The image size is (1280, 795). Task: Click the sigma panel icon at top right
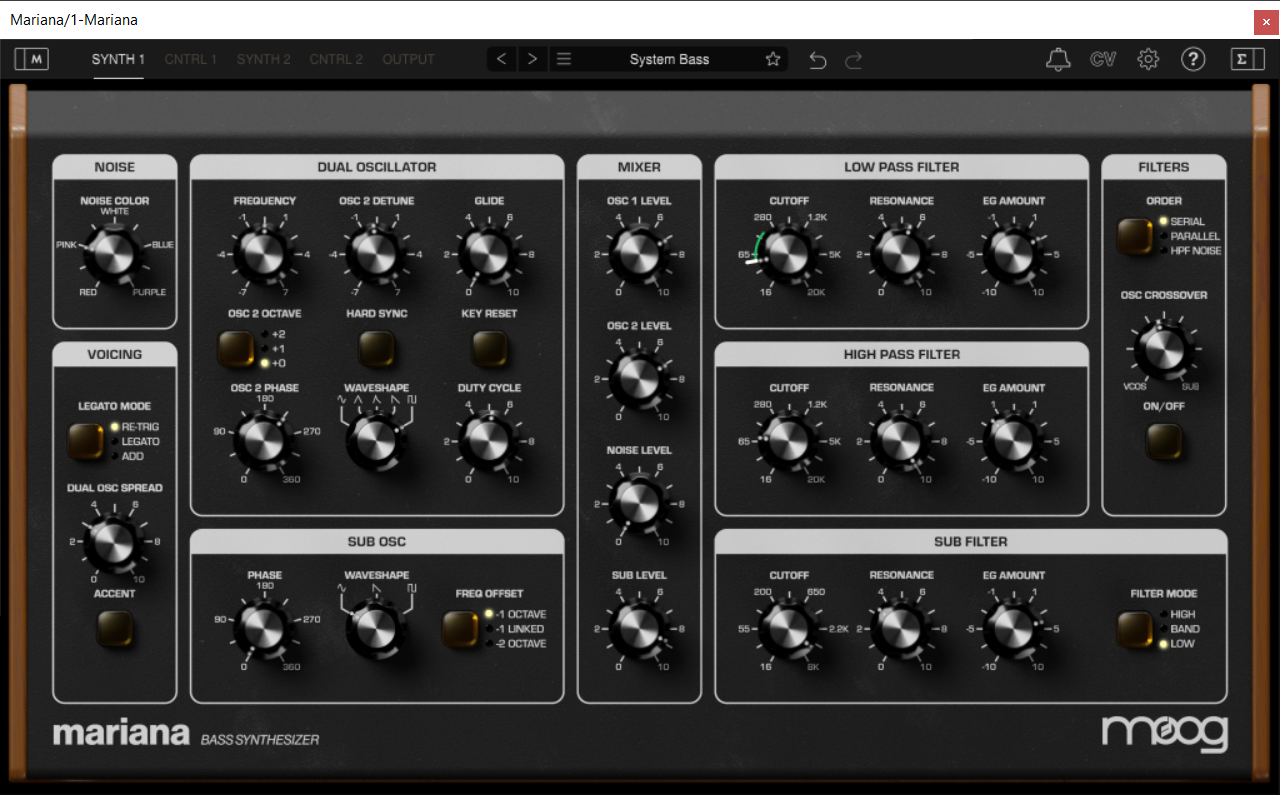tap(1247, 59)
